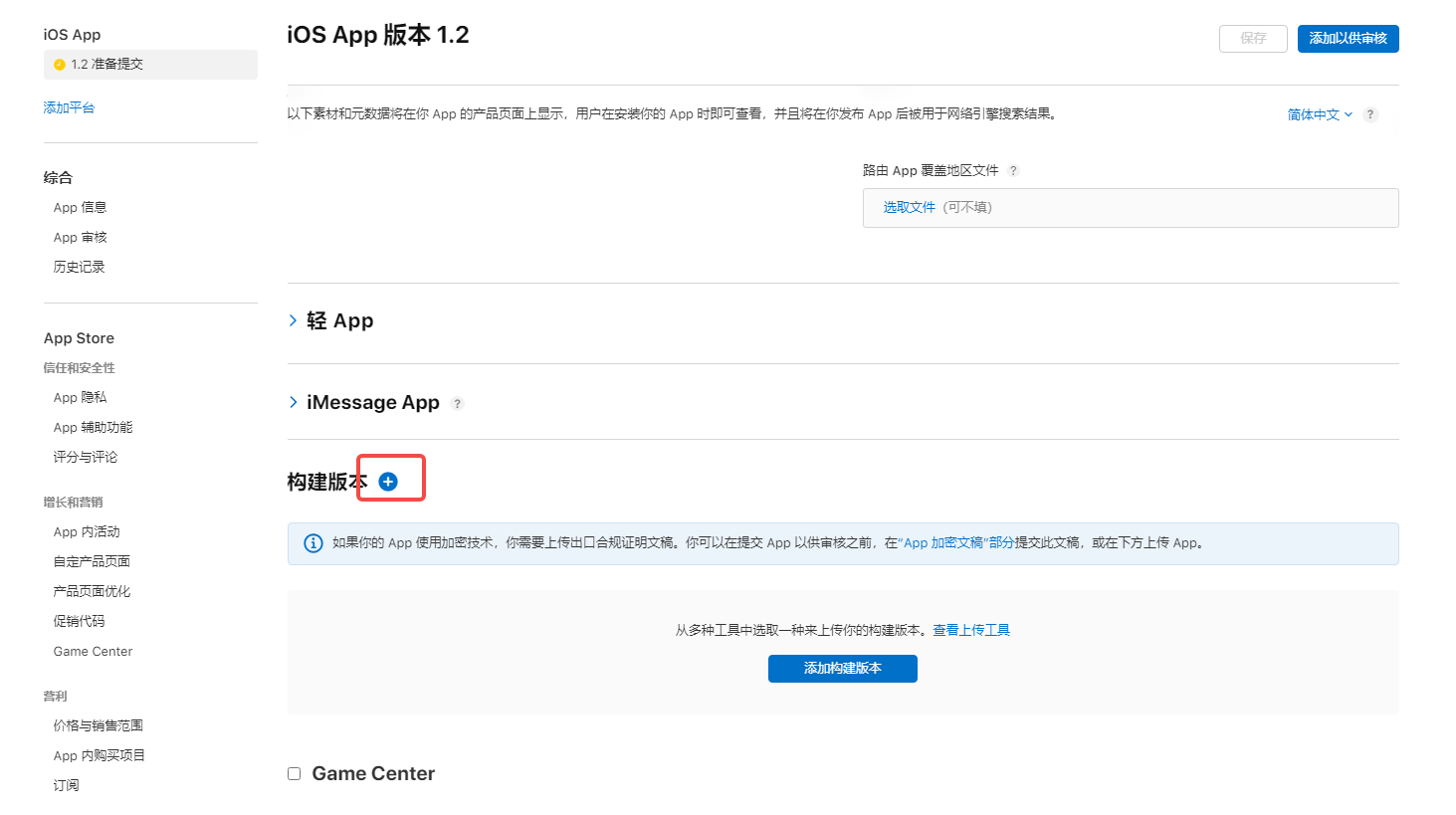Click the 增长和营销 sidebar label
Image resolution: width=1456 pixels, height=815 pixels.
click(73, 502)
